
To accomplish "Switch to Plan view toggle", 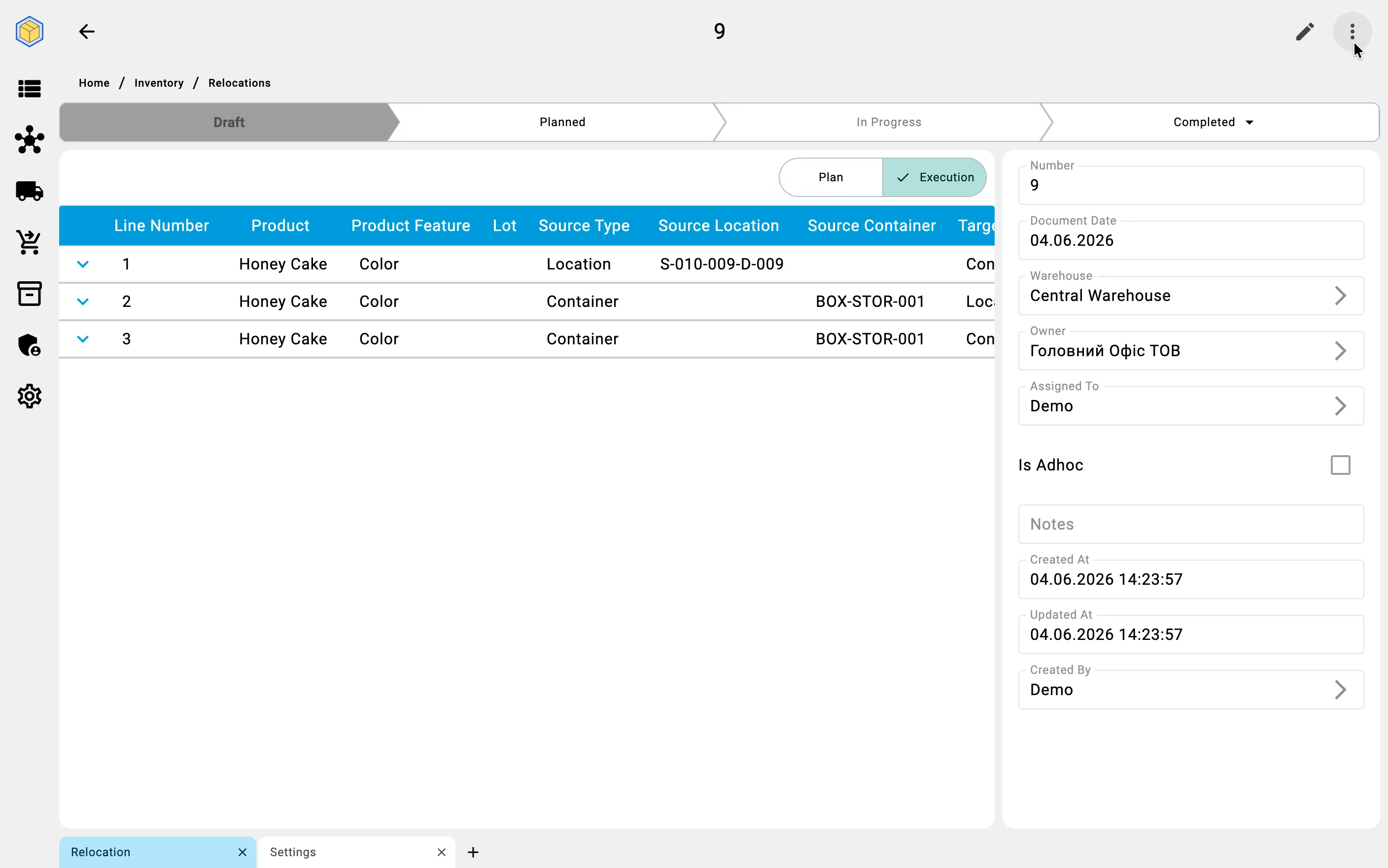I will point(831,177).
